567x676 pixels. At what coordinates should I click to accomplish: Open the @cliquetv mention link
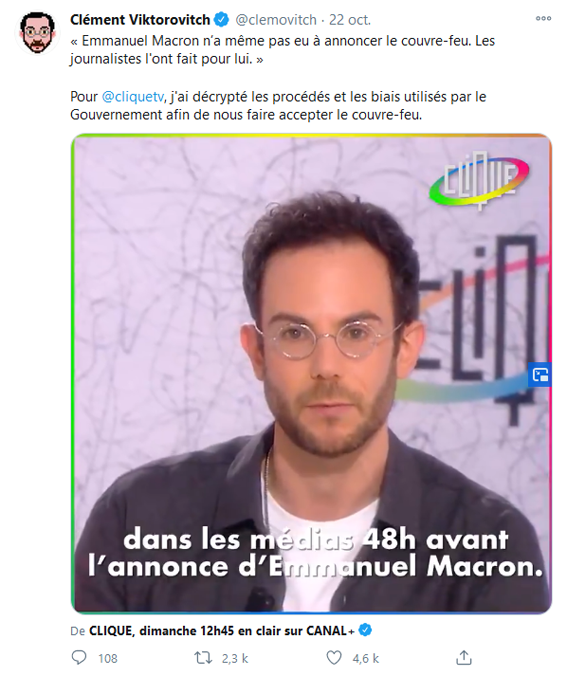point(133,96)
